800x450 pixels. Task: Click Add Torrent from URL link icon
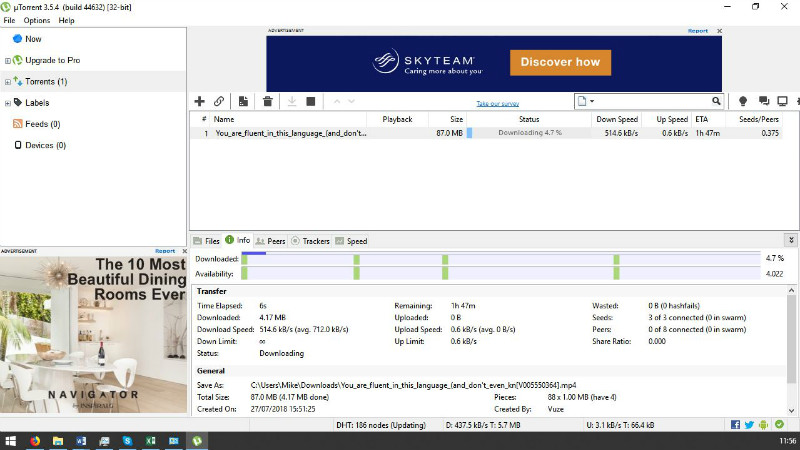point(219,101)
